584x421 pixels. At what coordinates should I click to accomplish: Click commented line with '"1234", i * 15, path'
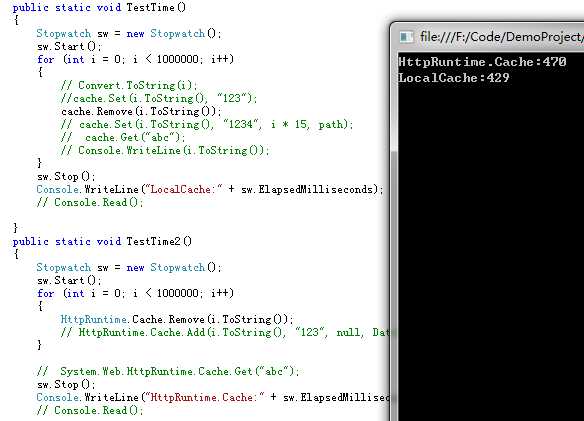(207, 124)
